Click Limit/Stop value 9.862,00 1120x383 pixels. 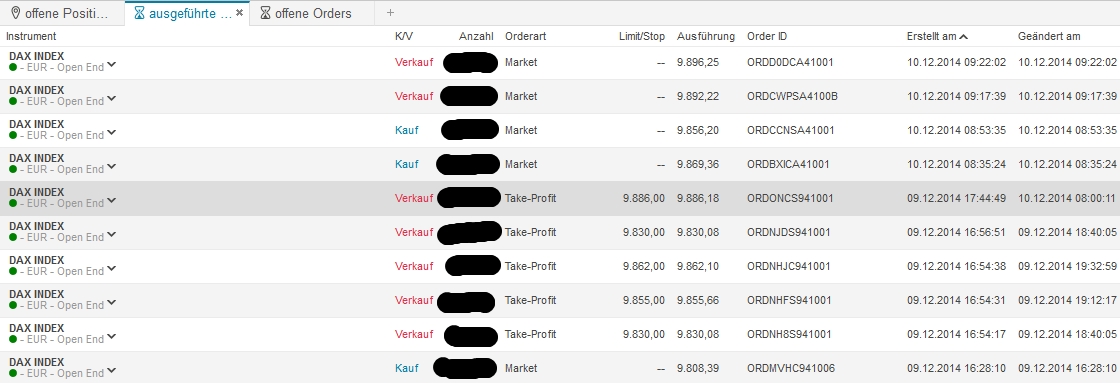644,267
